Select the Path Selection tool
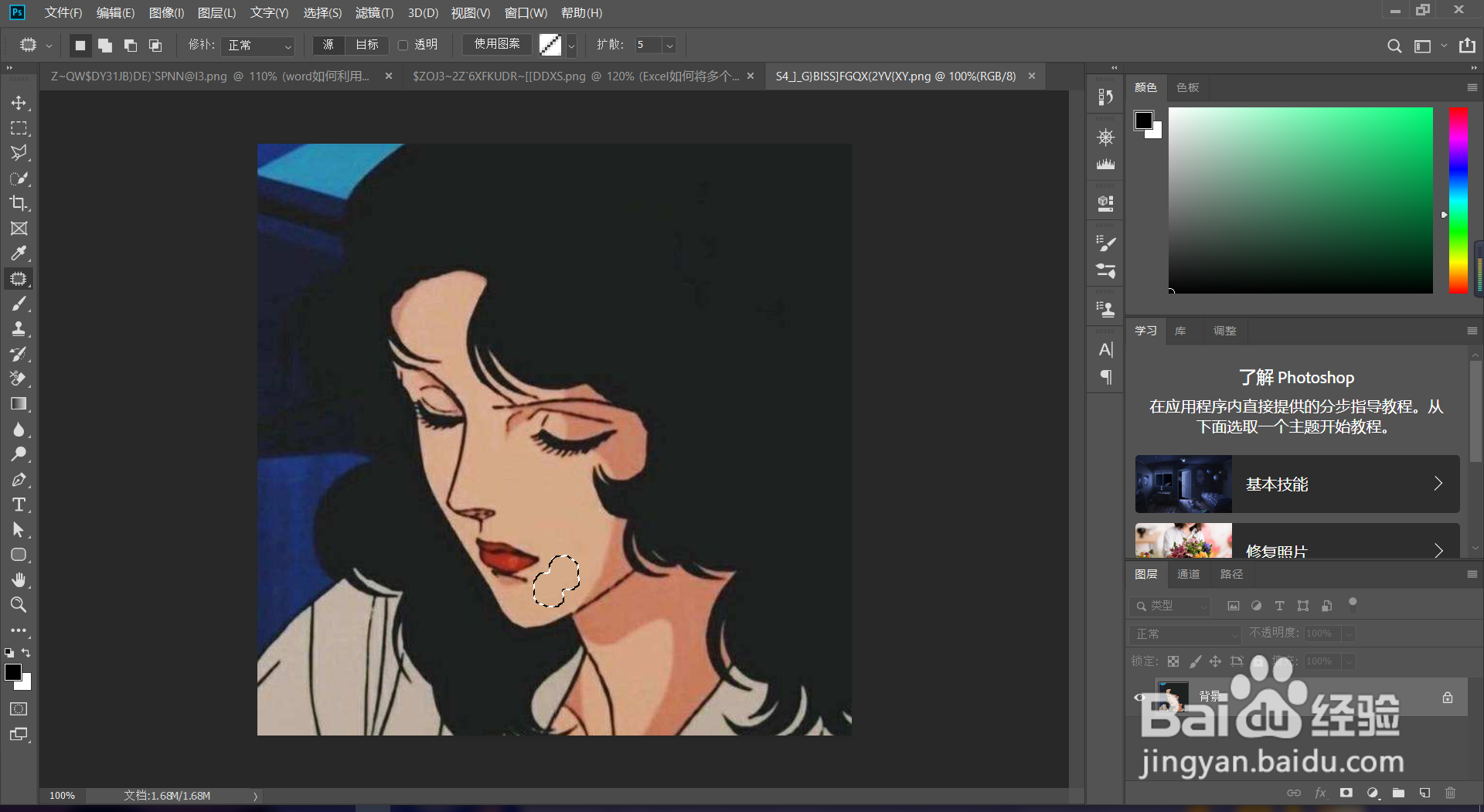Screen dimensions: 1484x812 (19, 530)
